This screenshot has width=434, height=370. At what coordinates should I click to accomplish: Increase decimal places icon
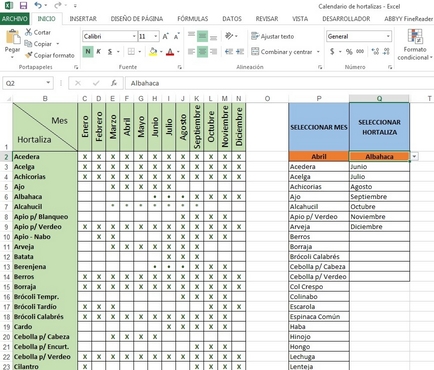point(375,52)
